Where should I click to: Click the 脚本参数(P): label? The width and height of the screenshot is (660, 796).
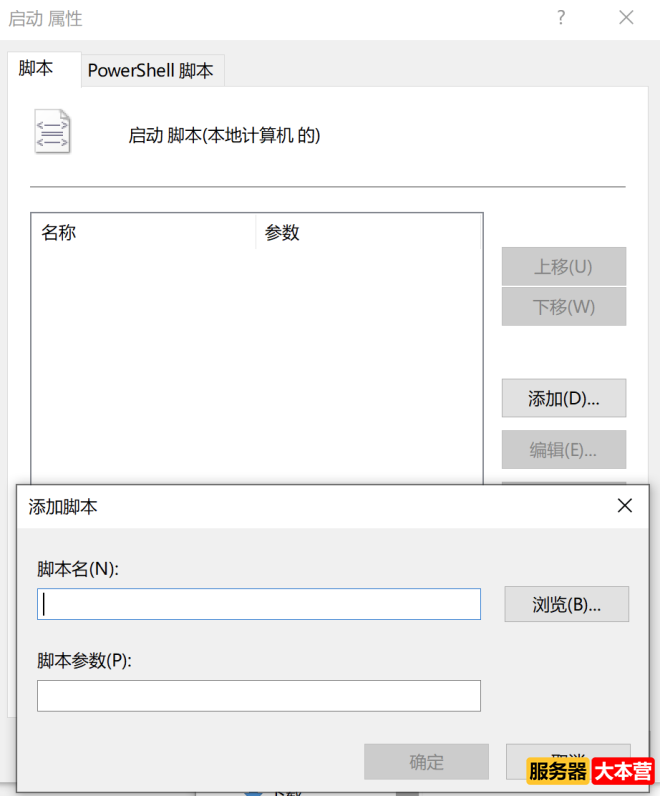[x=84, y=660]
